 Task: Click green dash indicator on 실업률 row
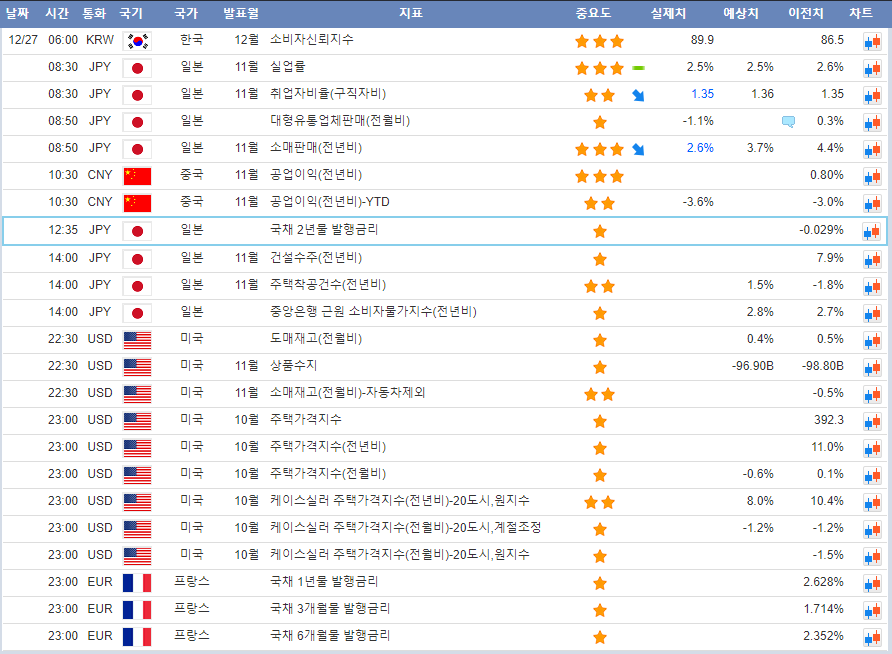(638, 68)
